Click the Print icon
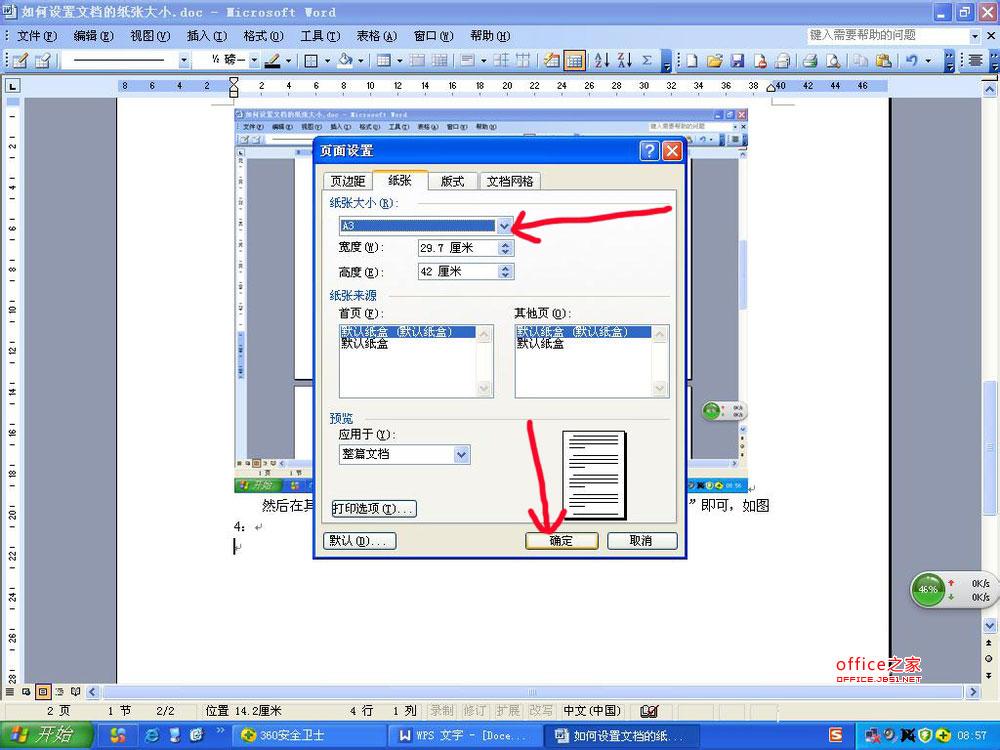 (x=810, y=61)
